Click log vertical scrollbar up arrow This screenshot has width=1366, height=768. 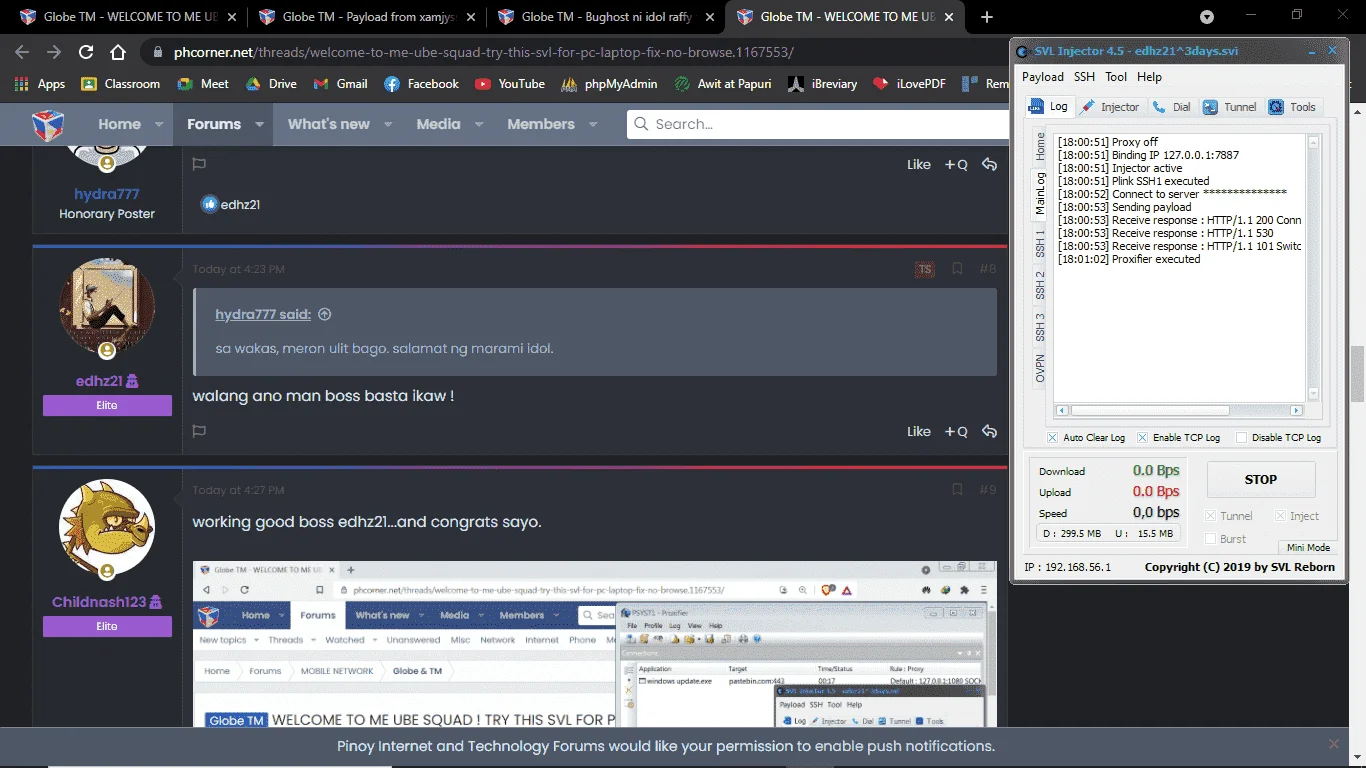1314,143
